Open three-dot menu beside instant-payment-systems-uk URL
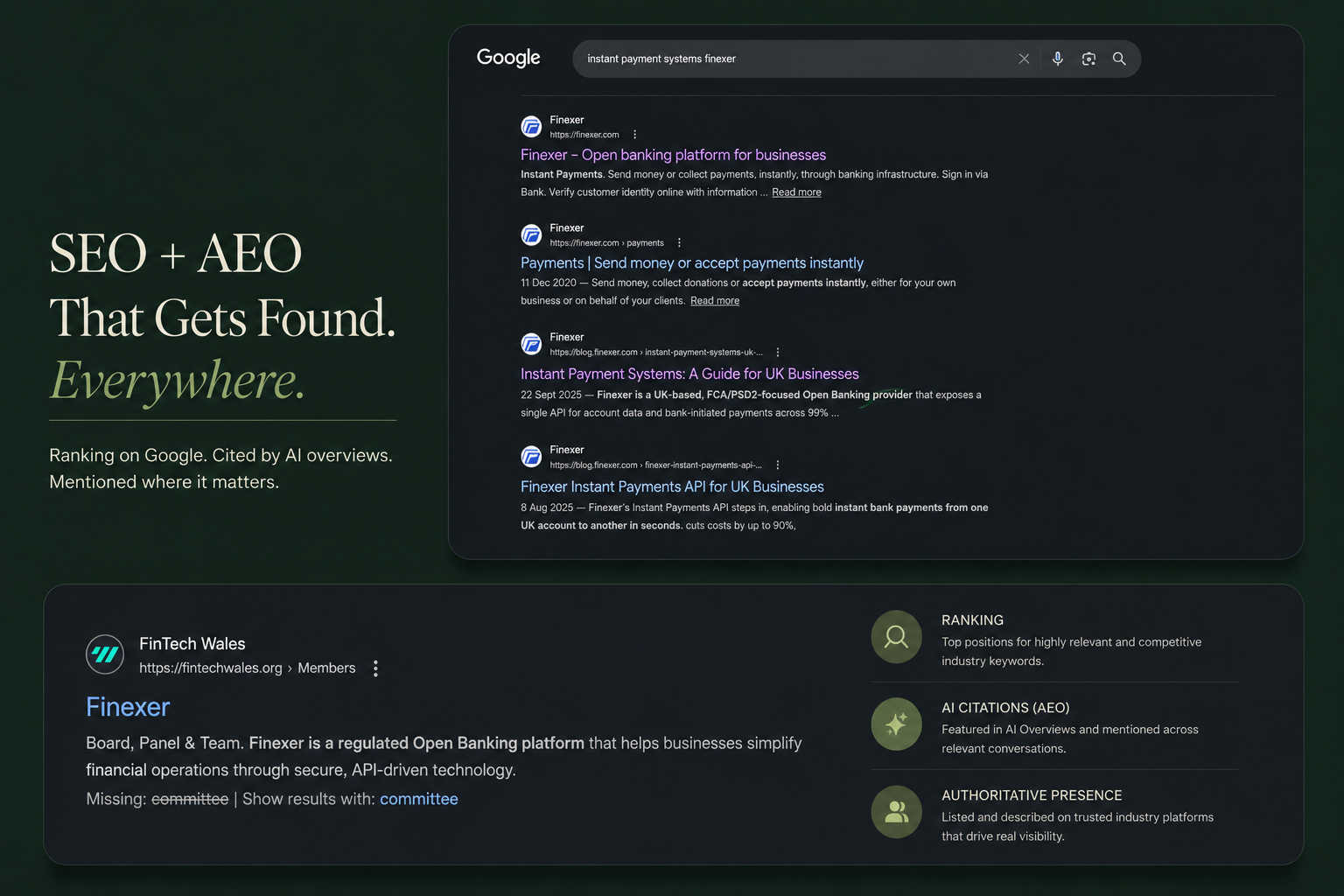This screenshot has height=896, width=1344. (x=778, y=353)
